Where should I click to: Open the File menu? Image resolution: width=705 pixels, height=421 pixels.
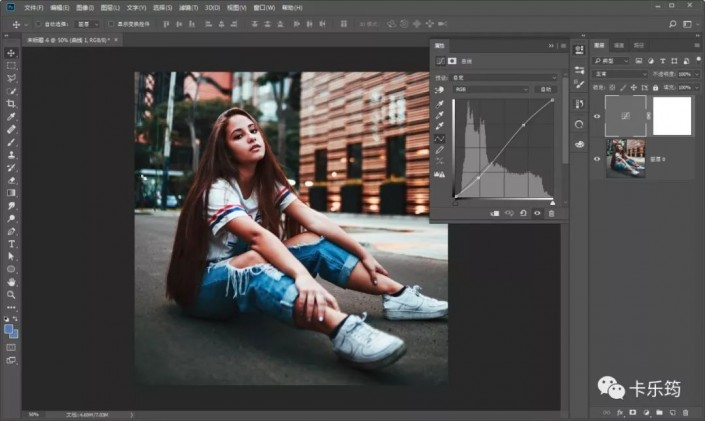(x=34, y=8)
